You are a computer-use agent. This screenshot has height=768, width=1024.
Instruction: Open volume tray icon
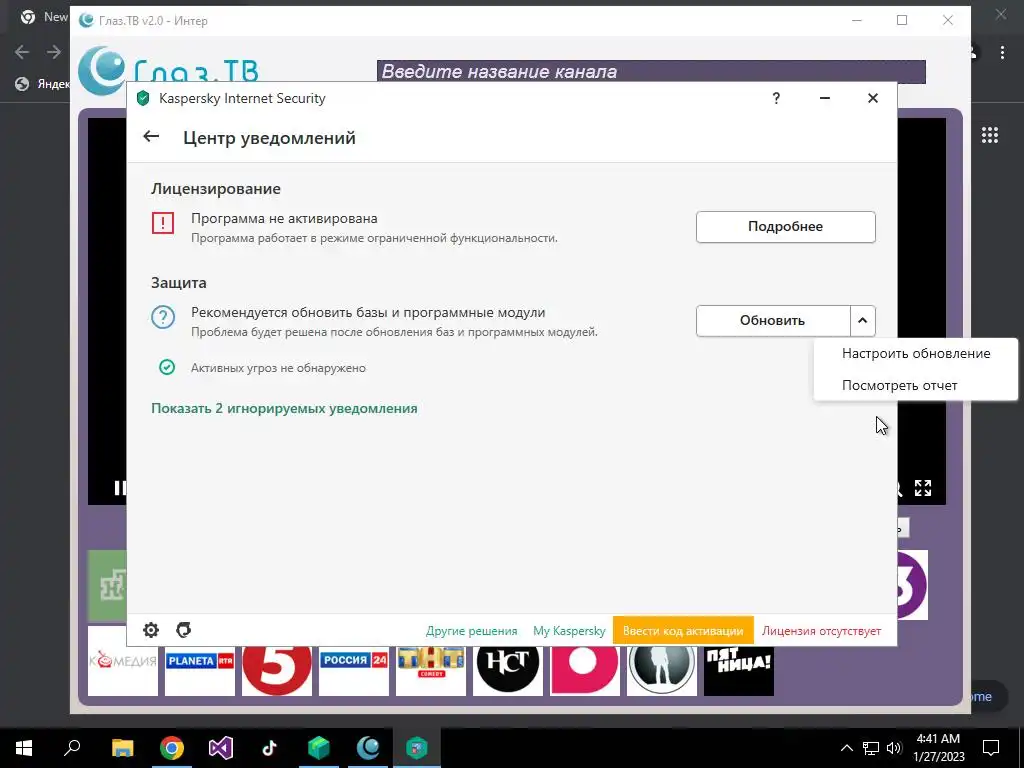tap(895, 748)
